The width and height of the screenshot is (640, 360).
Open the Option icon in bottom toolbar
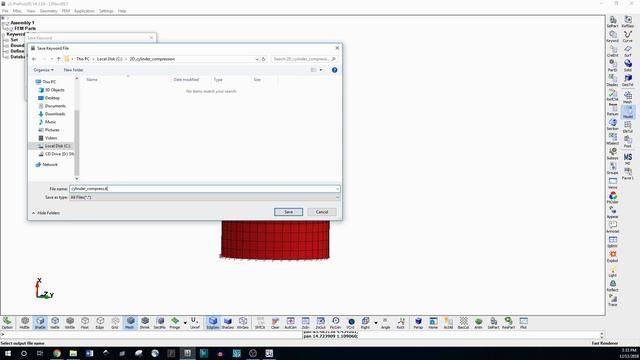tap(7, 323)
